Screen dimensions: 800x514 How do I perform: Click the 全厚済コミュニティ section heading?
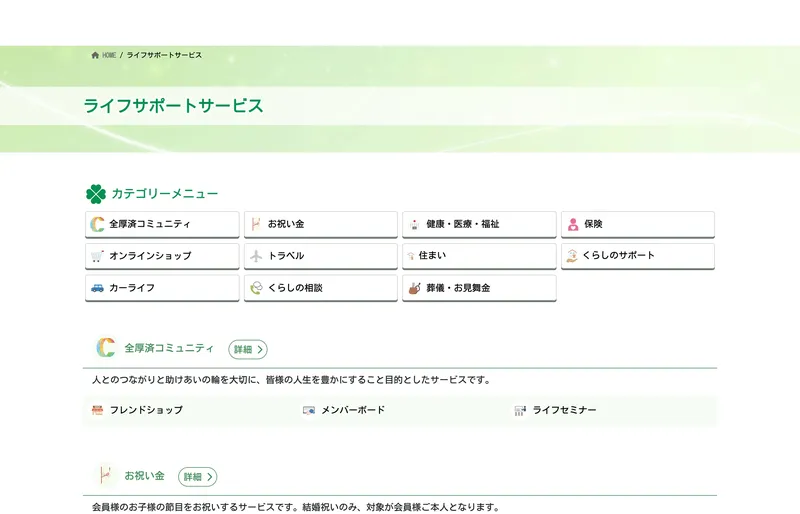(x=169, y=348)
